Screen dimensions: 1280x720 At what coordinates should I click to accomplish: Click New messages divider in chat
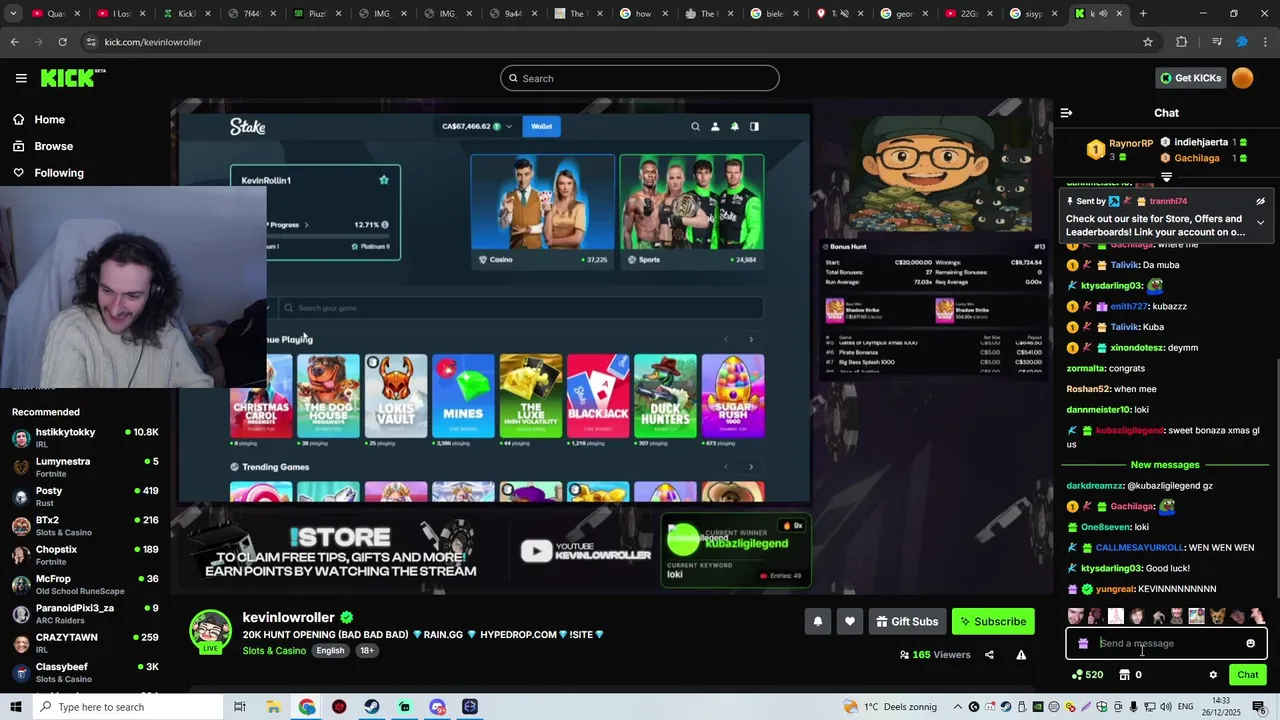coord(1165,465)
